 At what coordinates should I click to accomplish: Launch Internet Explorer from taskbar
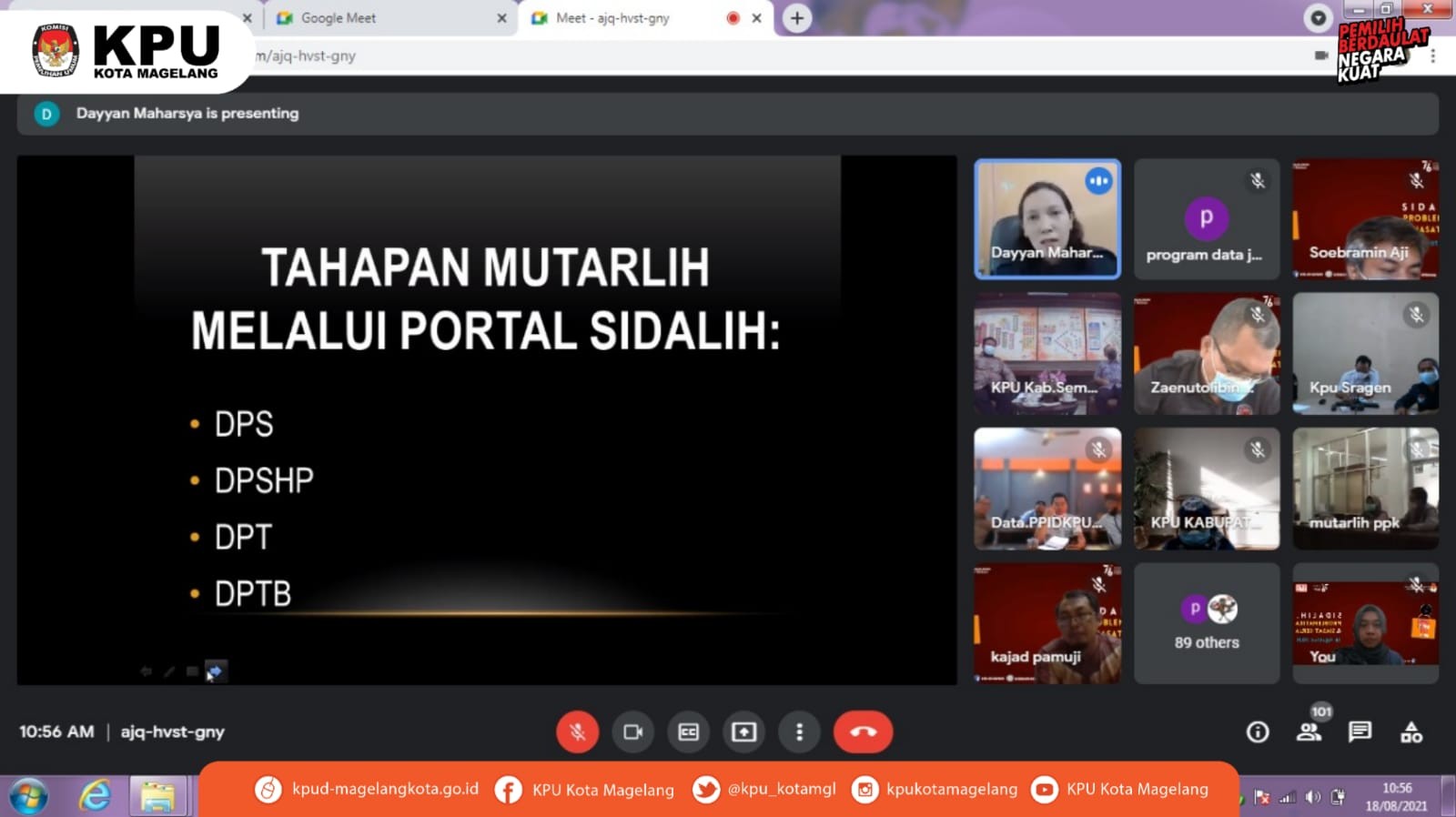pos(94,797)
